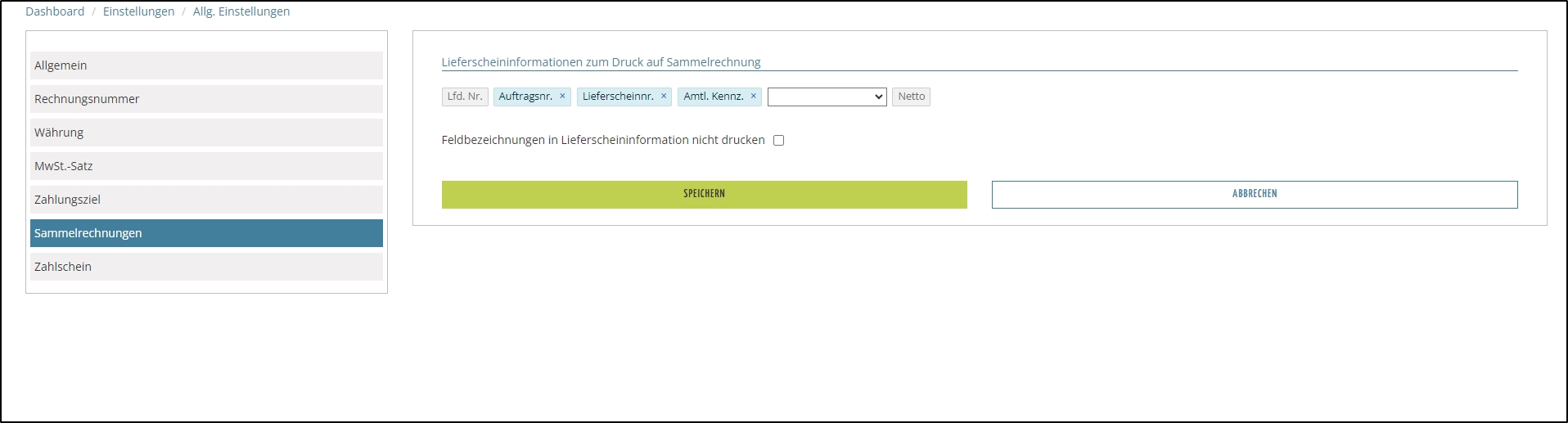
Task: Click the Netto fixed tag
Action: coord(911,97)
